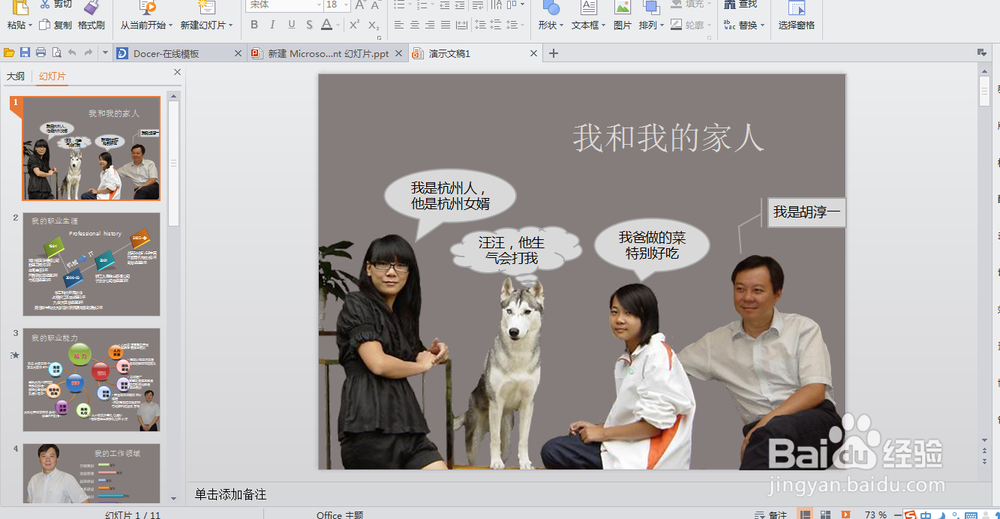Toggle Italic formatting
This screenshot has width=1000, height=519.
click(x=272, y=25)
